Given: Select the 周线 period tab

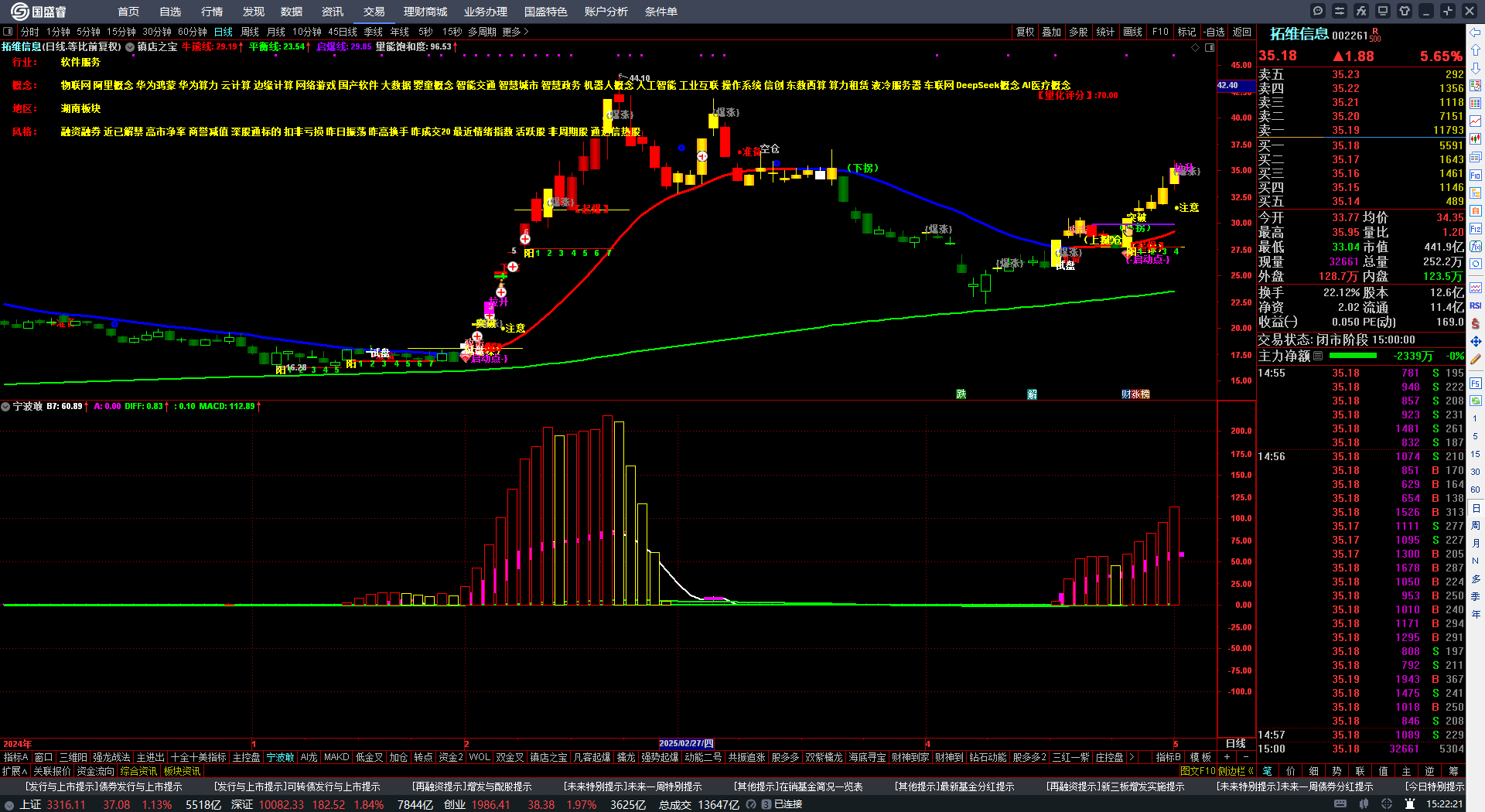Looking at the screenshot, I should [250, 32].
